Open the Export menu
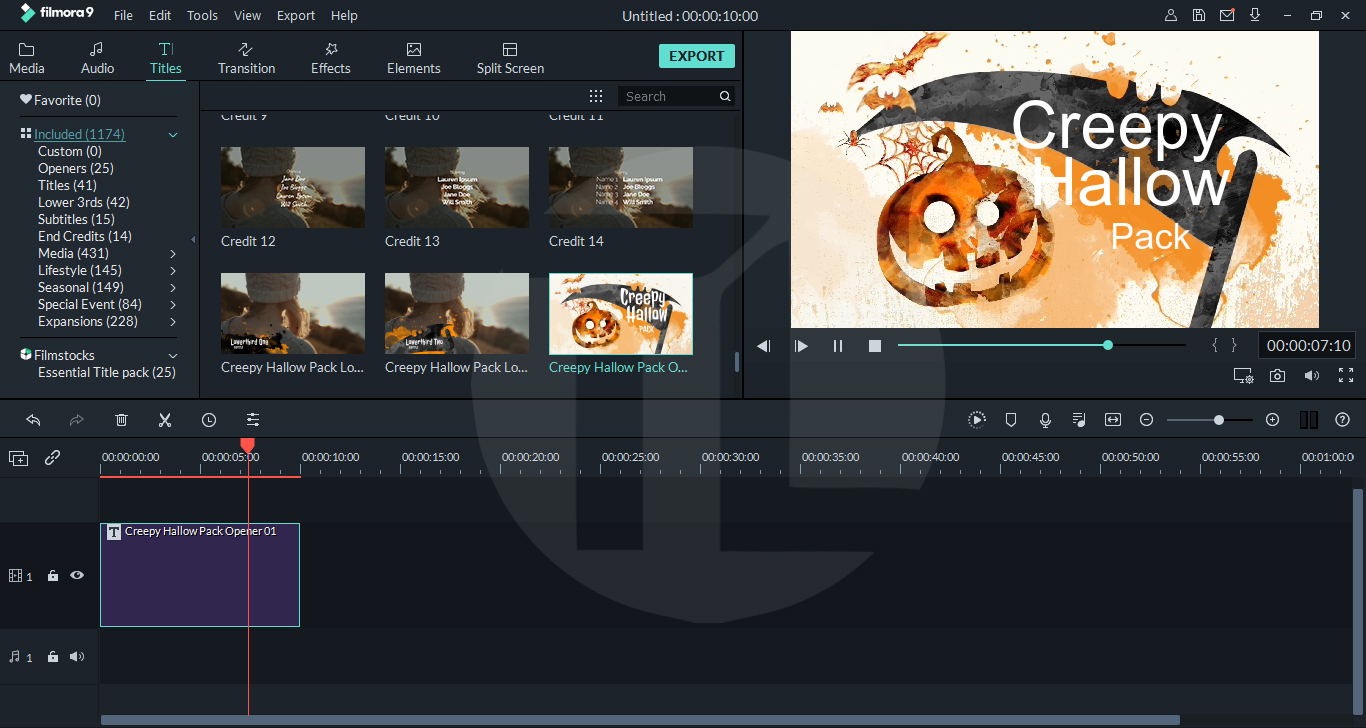The height and width of the screenshot is (728, 1366). tap(296, 16)
